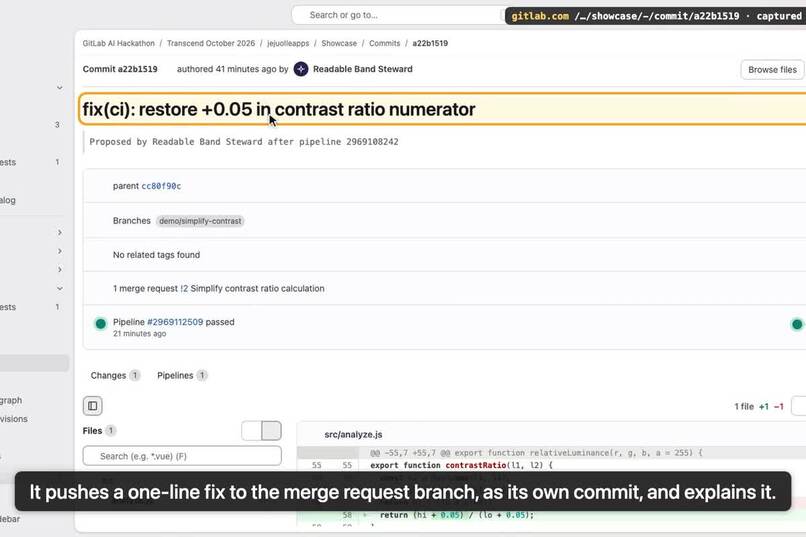This screenshot has height=537, width=806.
Task: Open the sidebar item ending in 'graph'
Action: tap(11, 400)
